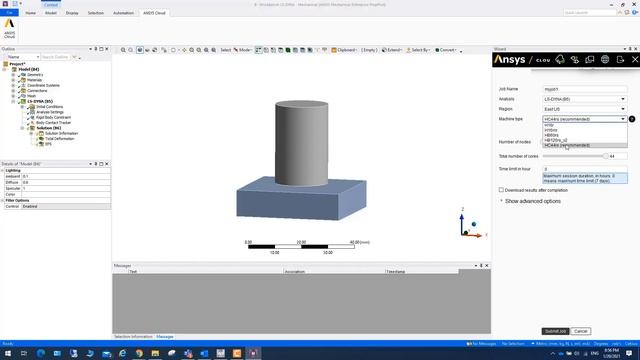This screenshot has width=640, height=360.
Task: Click the Search Outline field
Action: (x=56, y=57)
